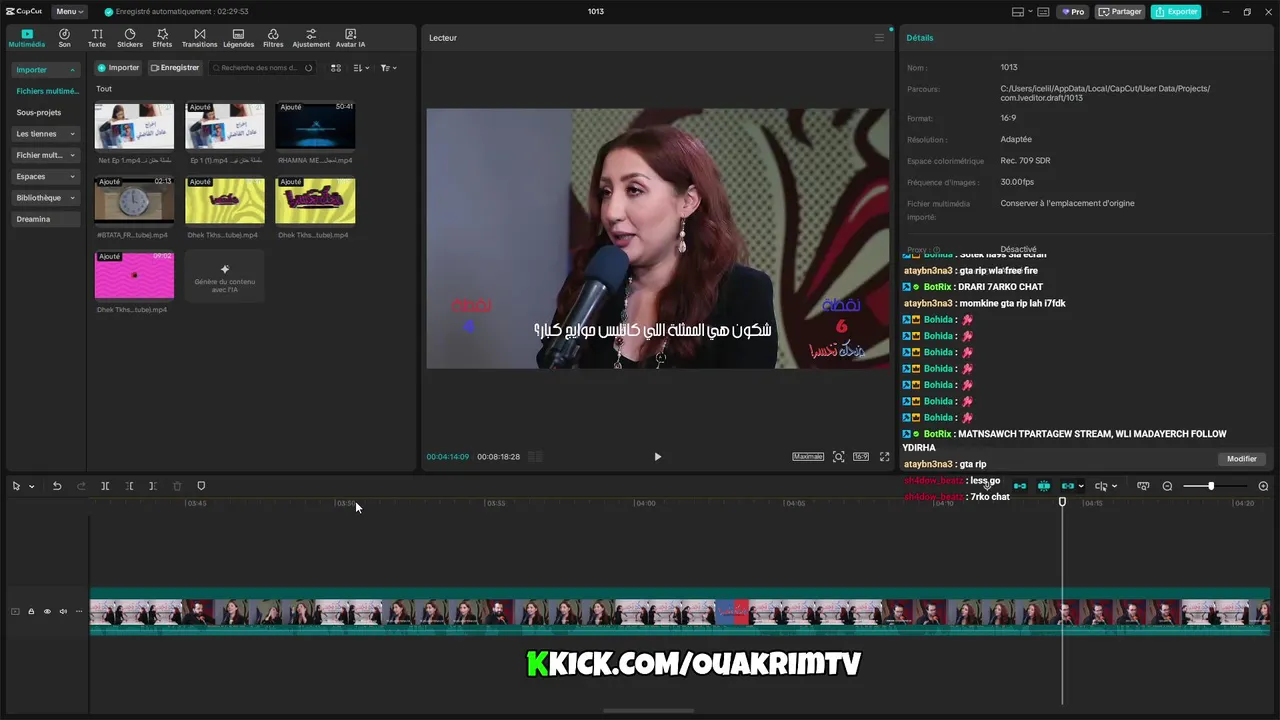This screenshot has width=1280, height=720.
Task: Zoom in the timeline
Action: tap(1263, 486)
